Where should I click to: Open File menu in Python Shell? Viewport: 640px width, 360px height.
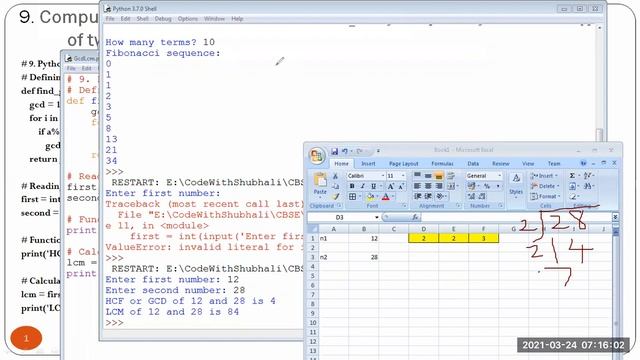pyautogui.click(x=110, y=19)
